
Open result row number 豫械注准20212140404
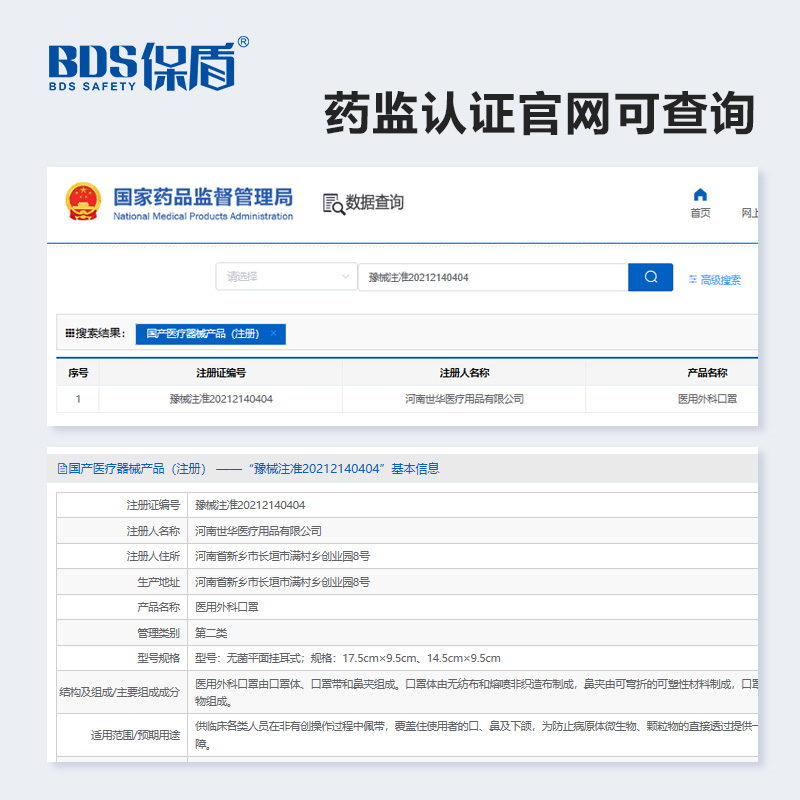click(x=221, y=399)
